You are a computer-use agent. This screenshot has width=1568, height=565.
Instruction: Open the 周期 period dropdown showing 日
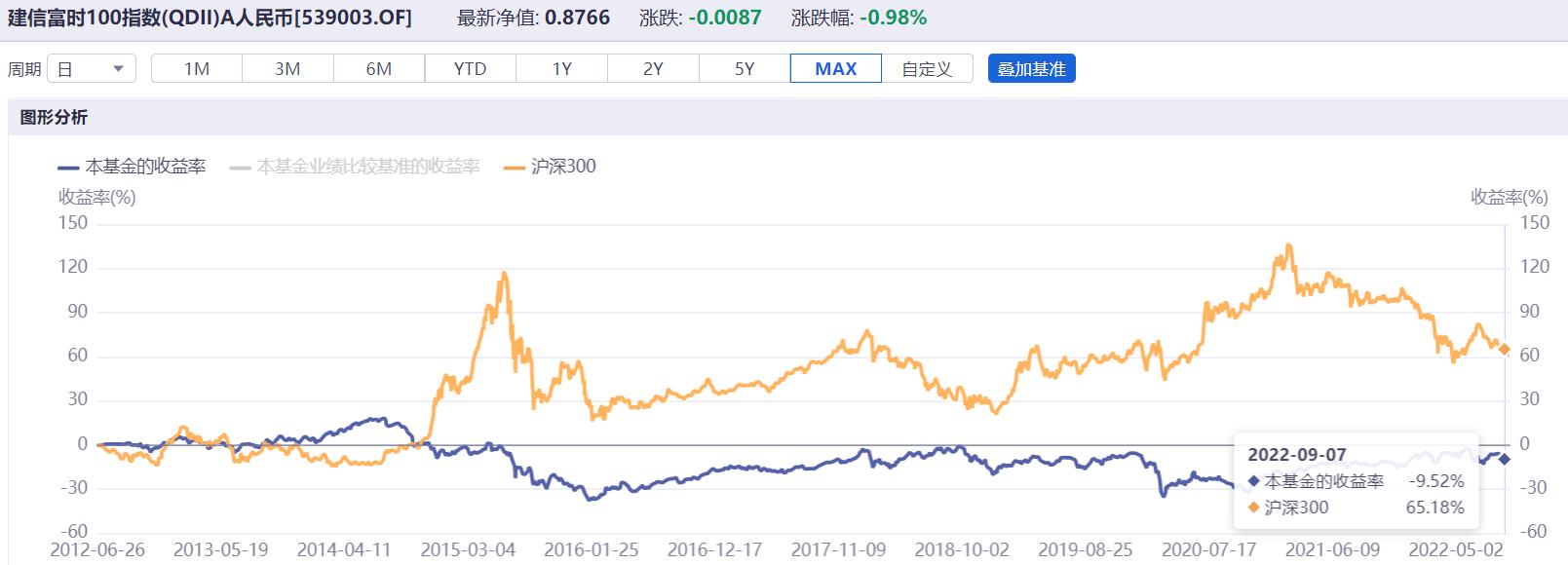[x=91, y=69]
